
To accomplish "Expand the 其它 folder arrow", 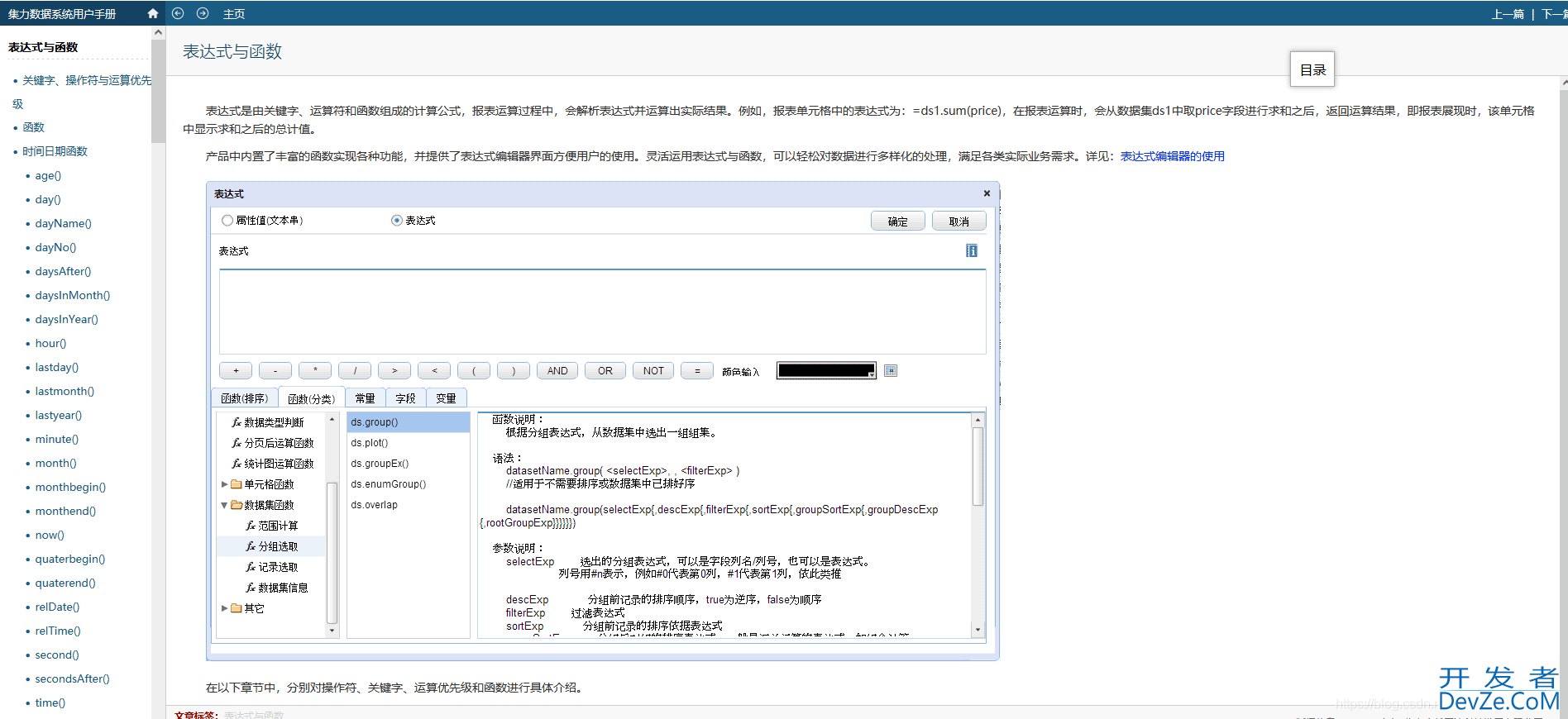I will [224, 608].
